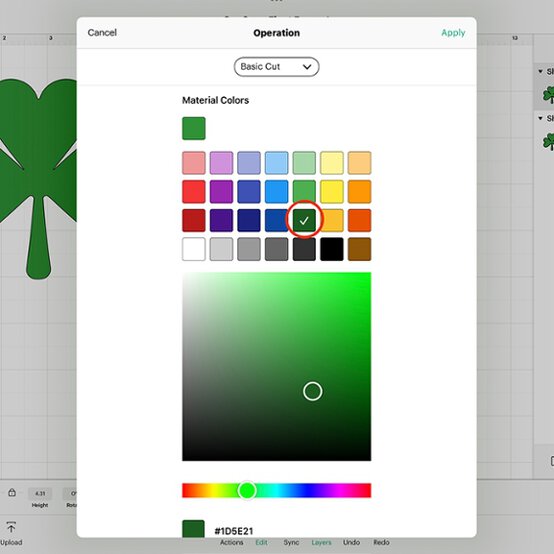Choose the indigo blue swatch in second row
The image size is (554, 554).
(249, 191)
